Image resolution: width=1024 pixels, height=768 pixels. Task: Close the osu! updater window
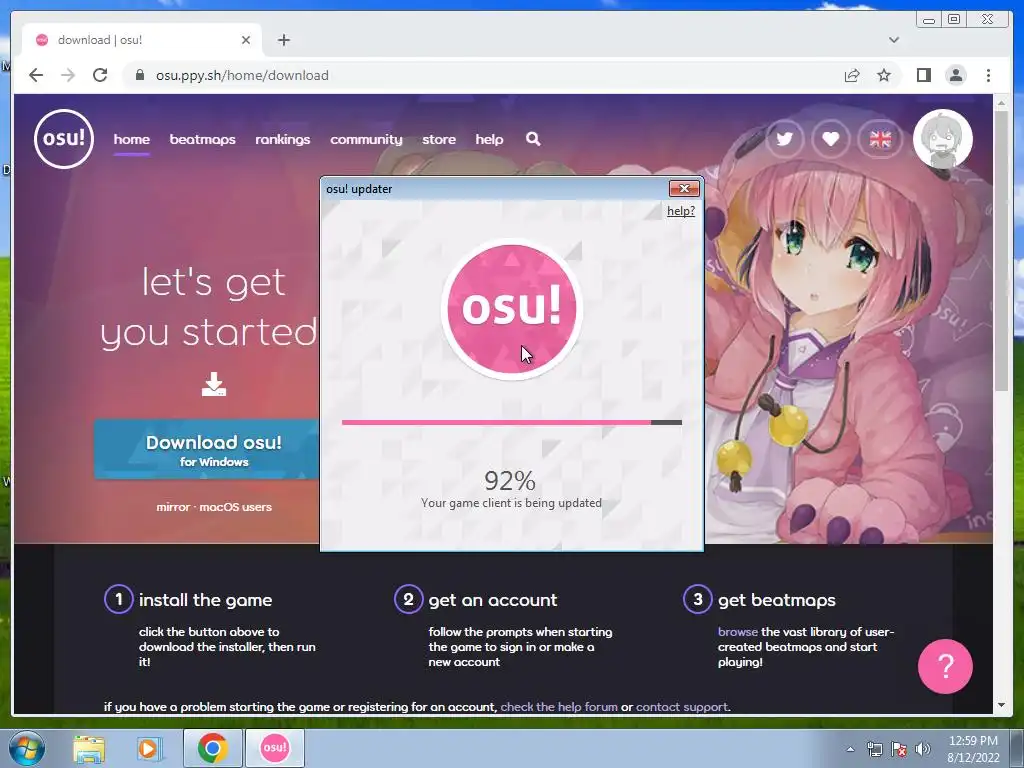tap(684, 189)
